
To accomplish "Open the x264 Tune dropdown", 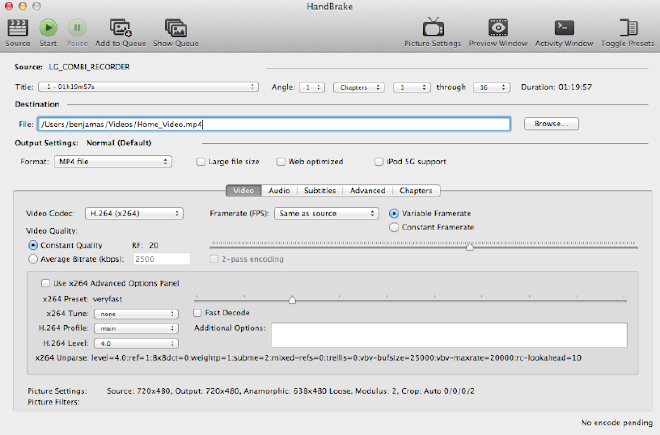I will click(x=136, y=314).
